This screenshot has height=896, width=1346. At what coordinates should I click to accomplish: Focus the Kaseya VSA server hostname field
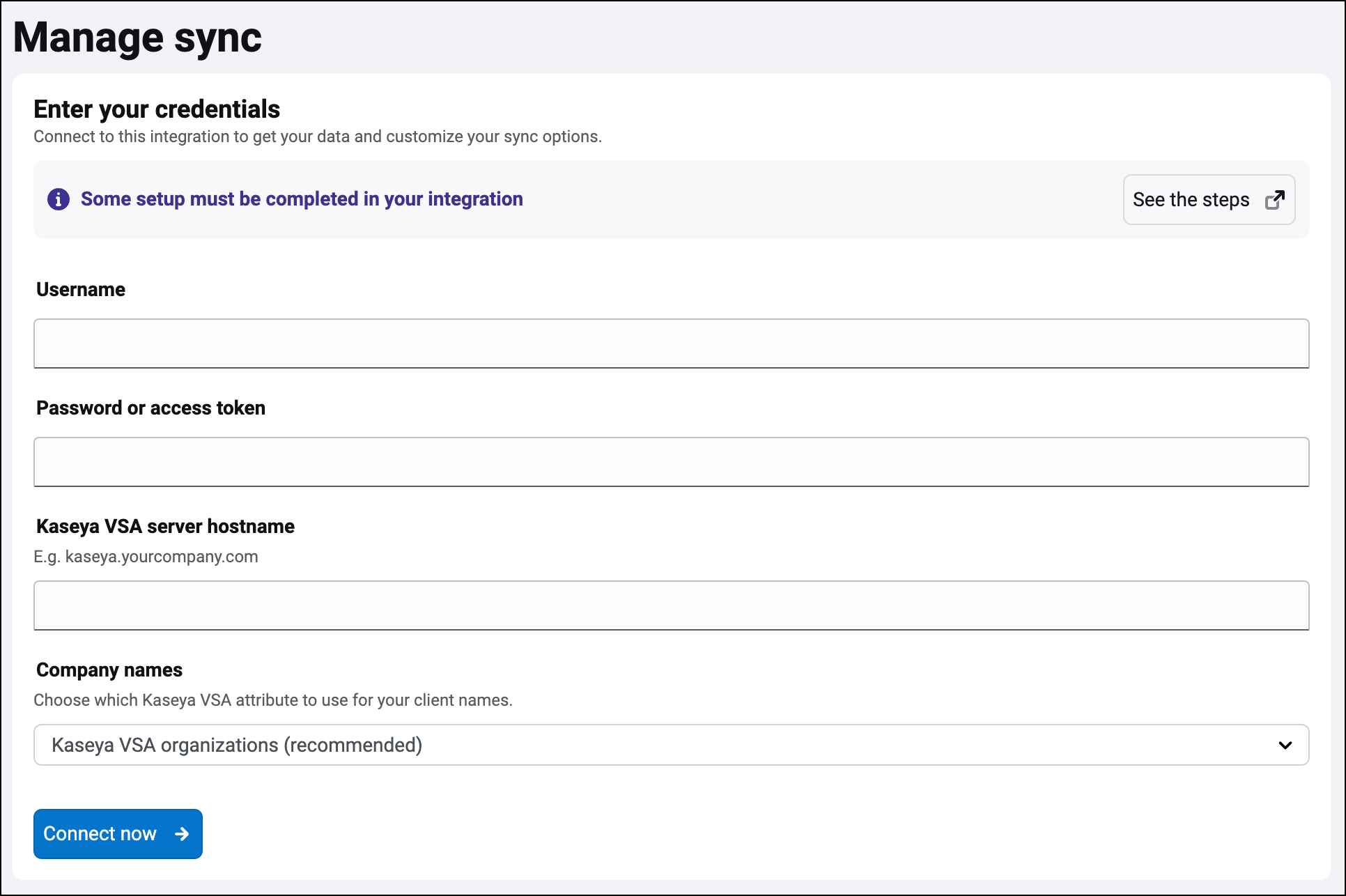(x=672, y=605)
